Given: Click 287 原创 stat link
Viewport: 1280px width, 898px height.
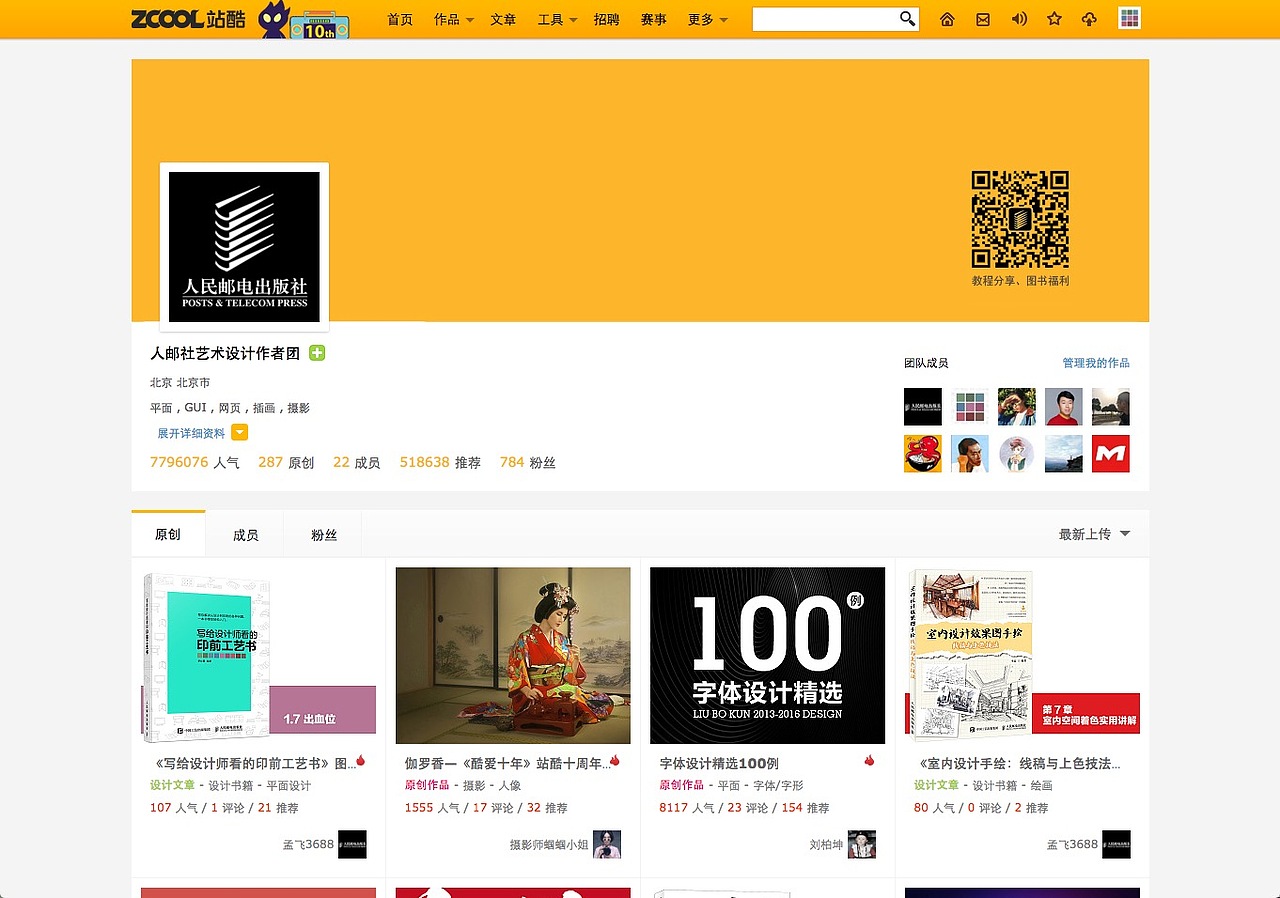Looking at the screenshot, I should point(286,462).
